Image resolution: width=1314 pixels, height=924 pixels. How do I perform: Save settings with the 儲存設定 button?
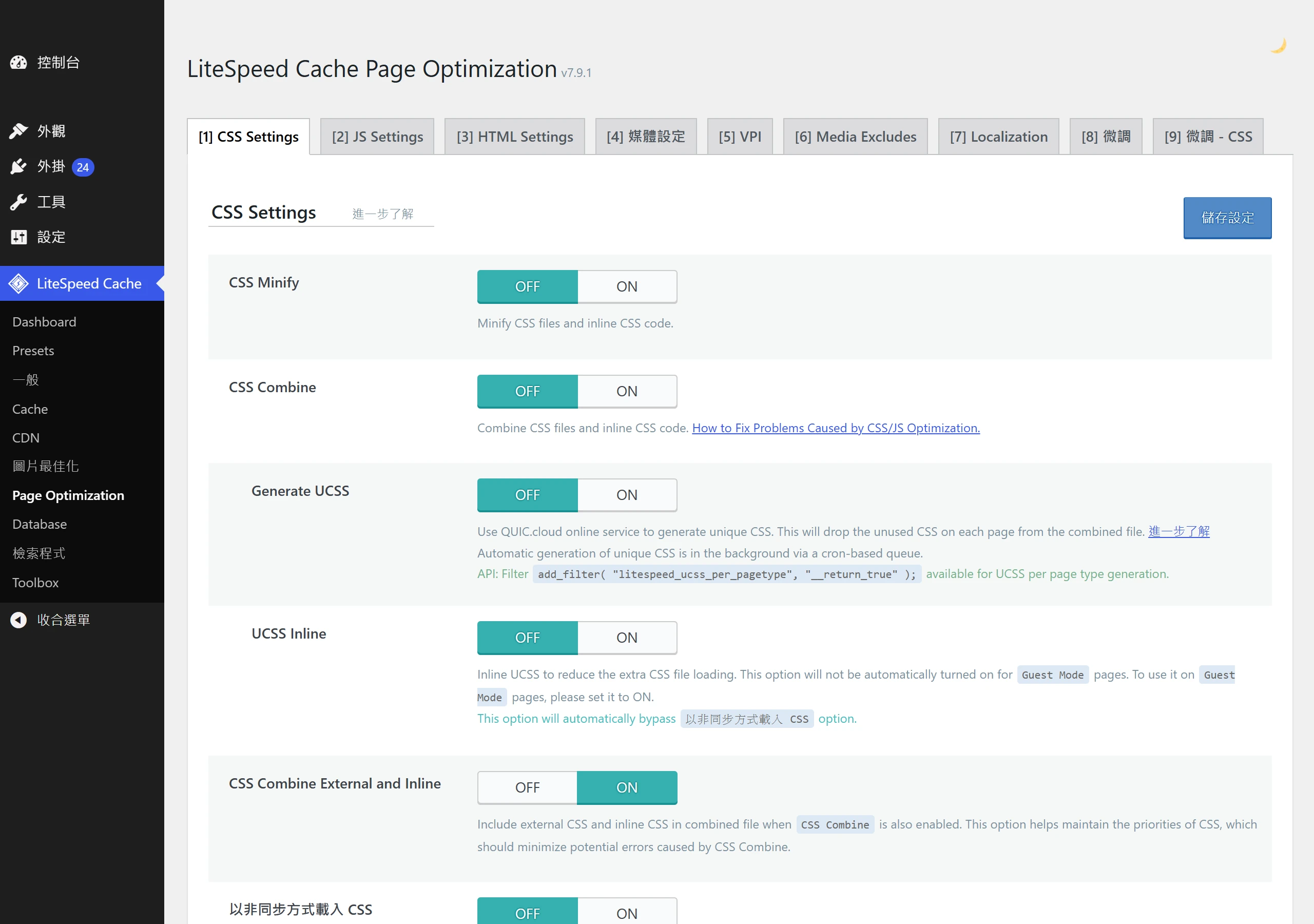1227,218
